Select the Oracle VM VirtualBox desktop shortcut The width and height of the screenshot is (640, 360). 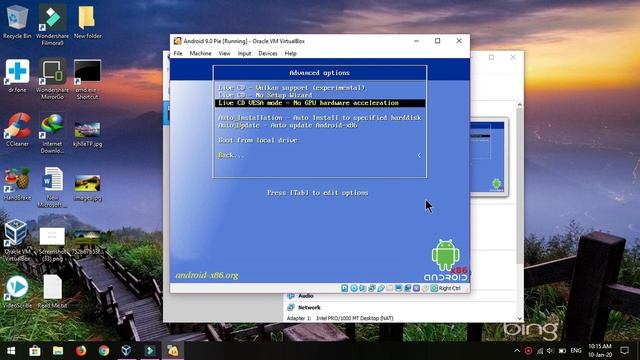(x=17, y=241)
